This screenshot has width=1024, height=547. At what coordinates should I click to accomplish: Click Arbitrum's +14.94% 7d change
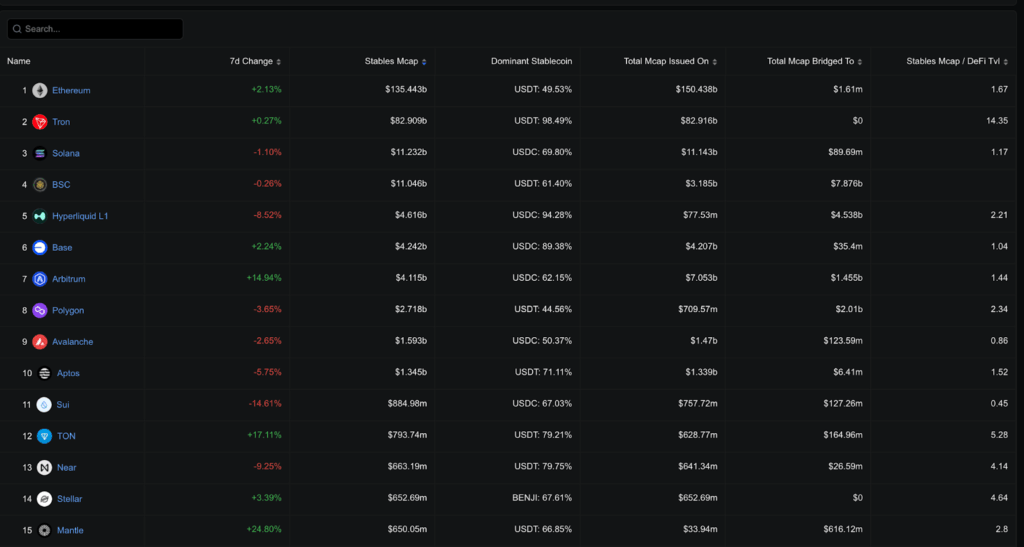pos(264,278)
